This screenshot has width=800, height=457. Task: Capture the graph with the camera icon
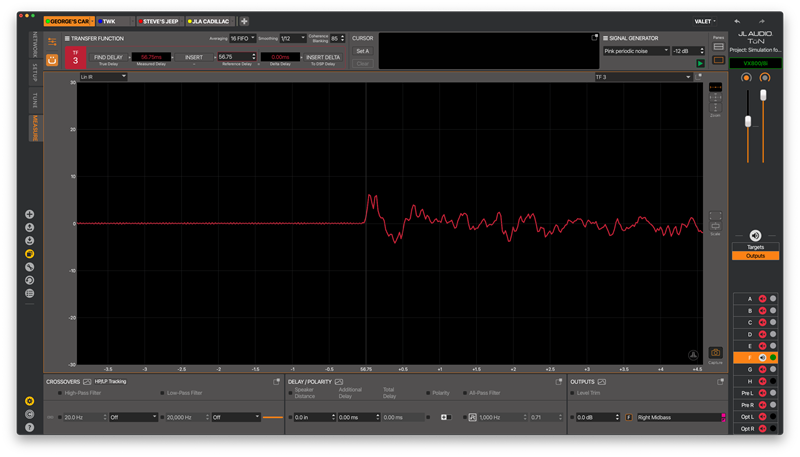(x=715, y=352)
